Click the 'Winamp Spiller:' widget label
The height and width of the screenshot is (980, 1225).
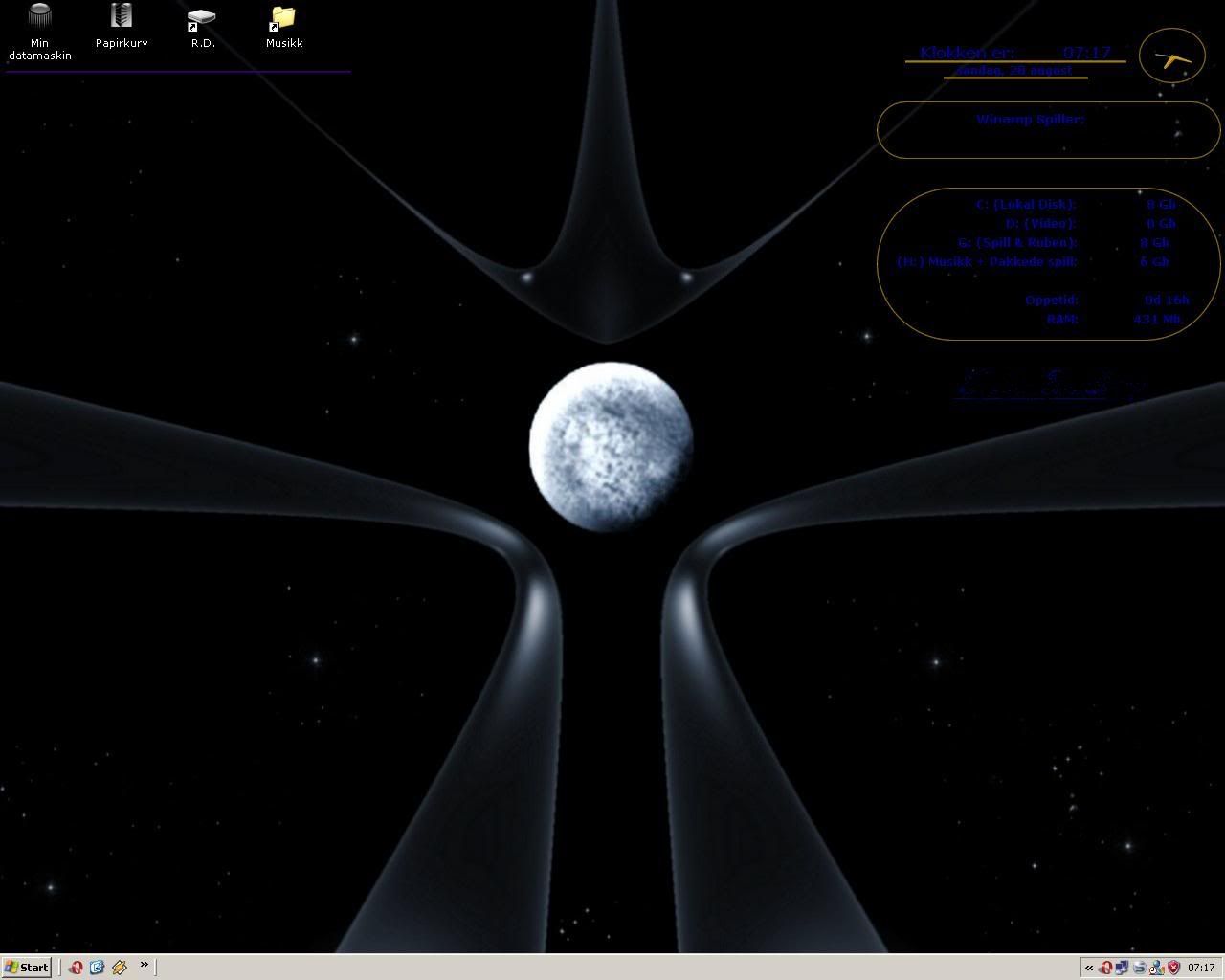(x=1030, y=120)
